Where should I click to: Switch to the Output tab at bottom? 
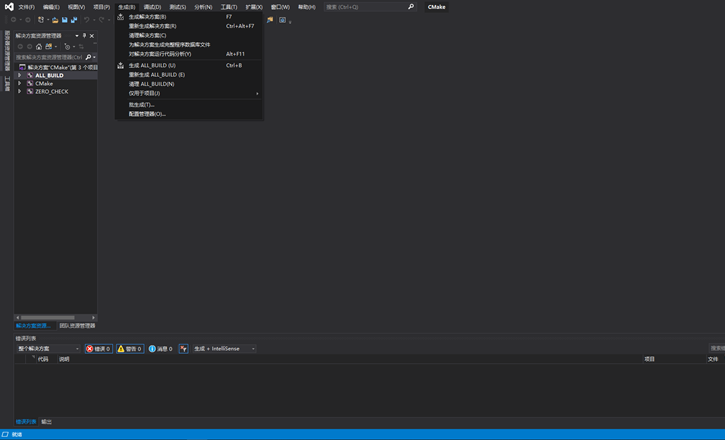(47, 422)
